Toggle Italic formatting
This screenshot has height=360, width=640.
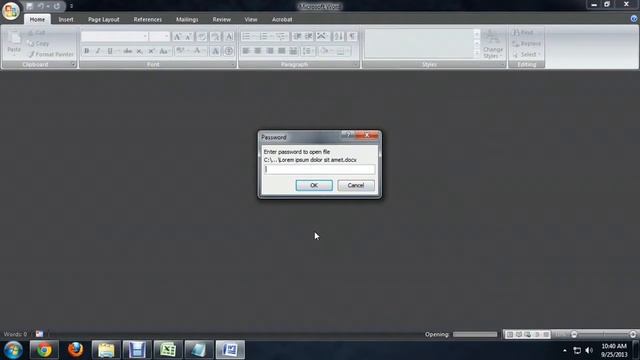[x=98, y=51]
